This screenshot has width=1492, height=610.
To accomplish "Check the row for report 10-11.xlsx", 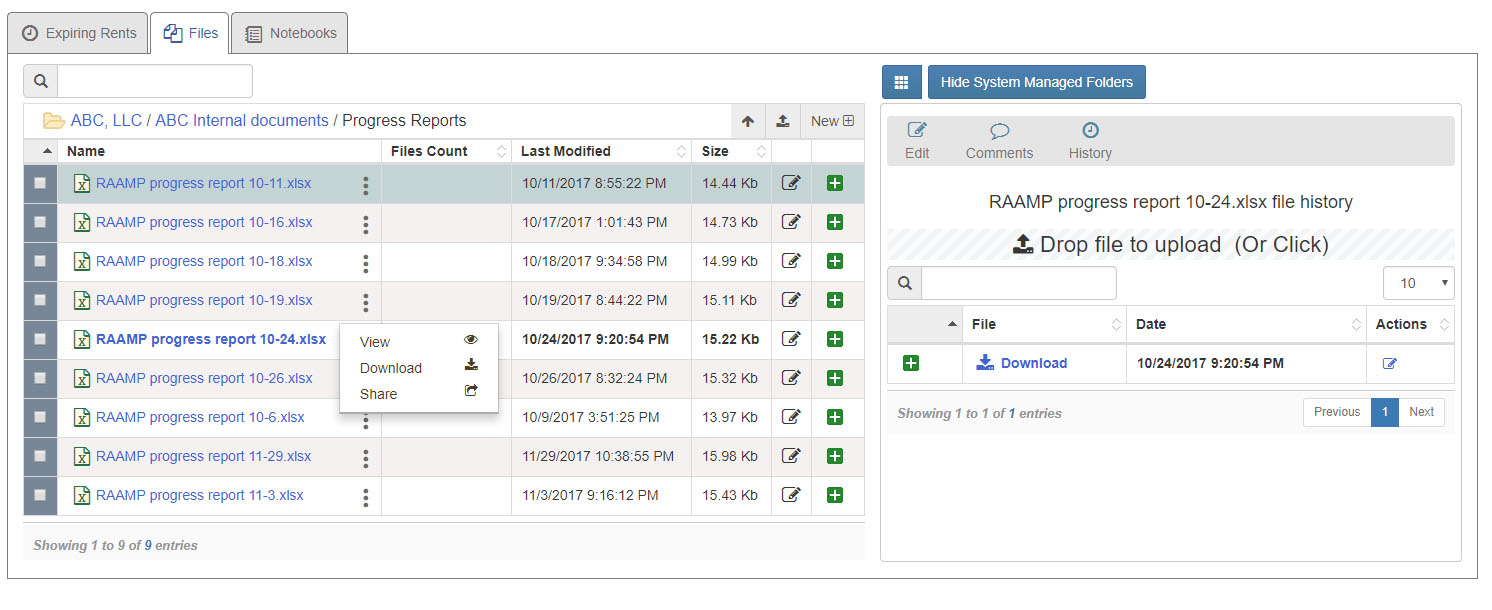I will coord(40,183).
